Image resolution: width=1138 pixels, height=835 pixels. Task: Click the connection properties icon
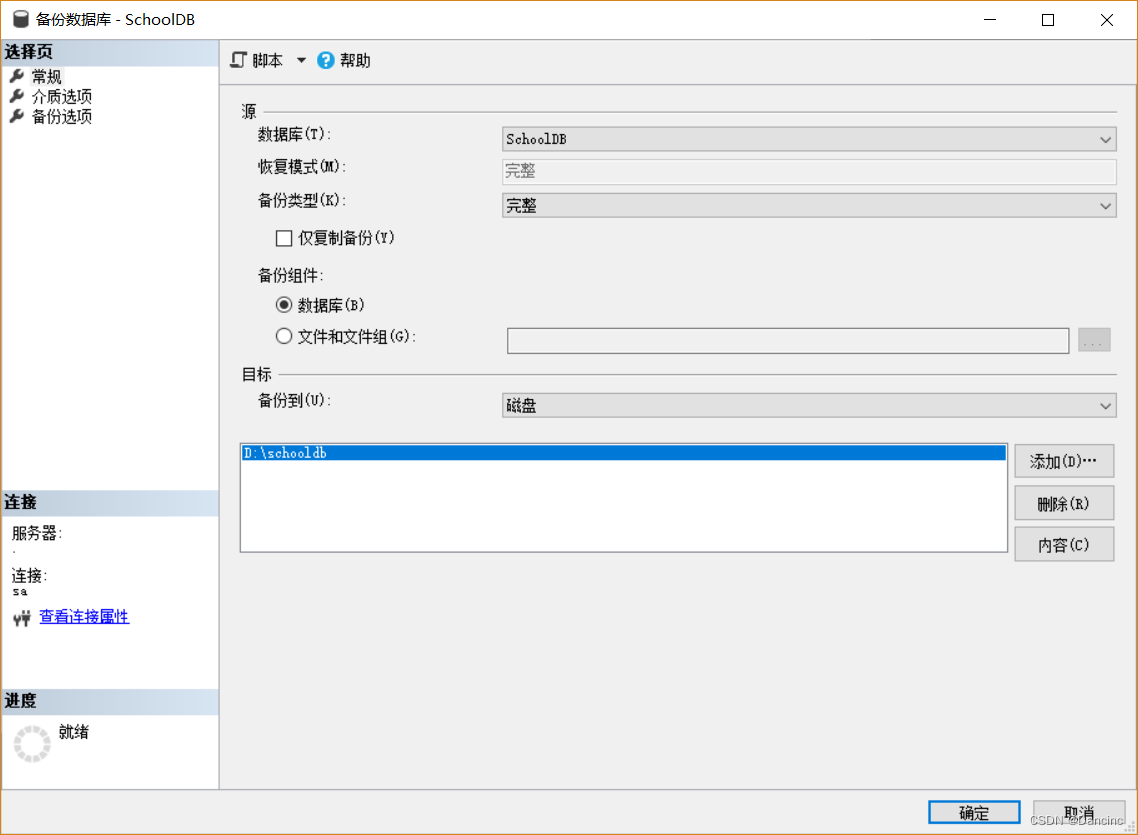pos(22,618)
